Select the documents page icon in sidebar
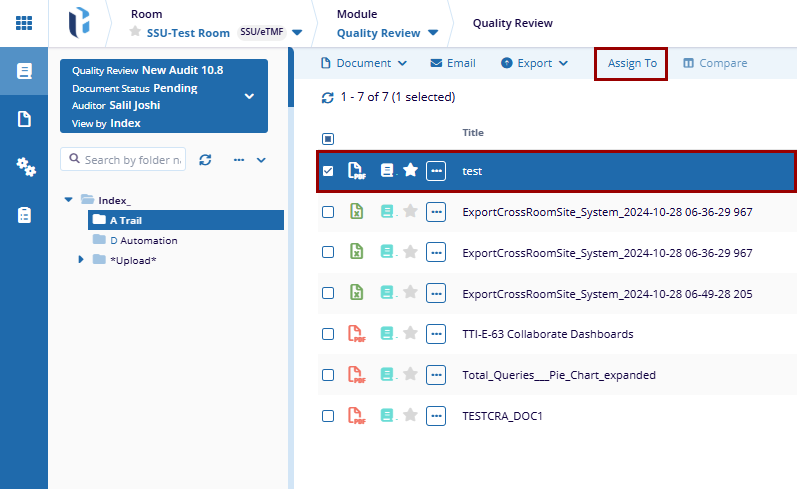797x489 pixels. coord(25,119)
